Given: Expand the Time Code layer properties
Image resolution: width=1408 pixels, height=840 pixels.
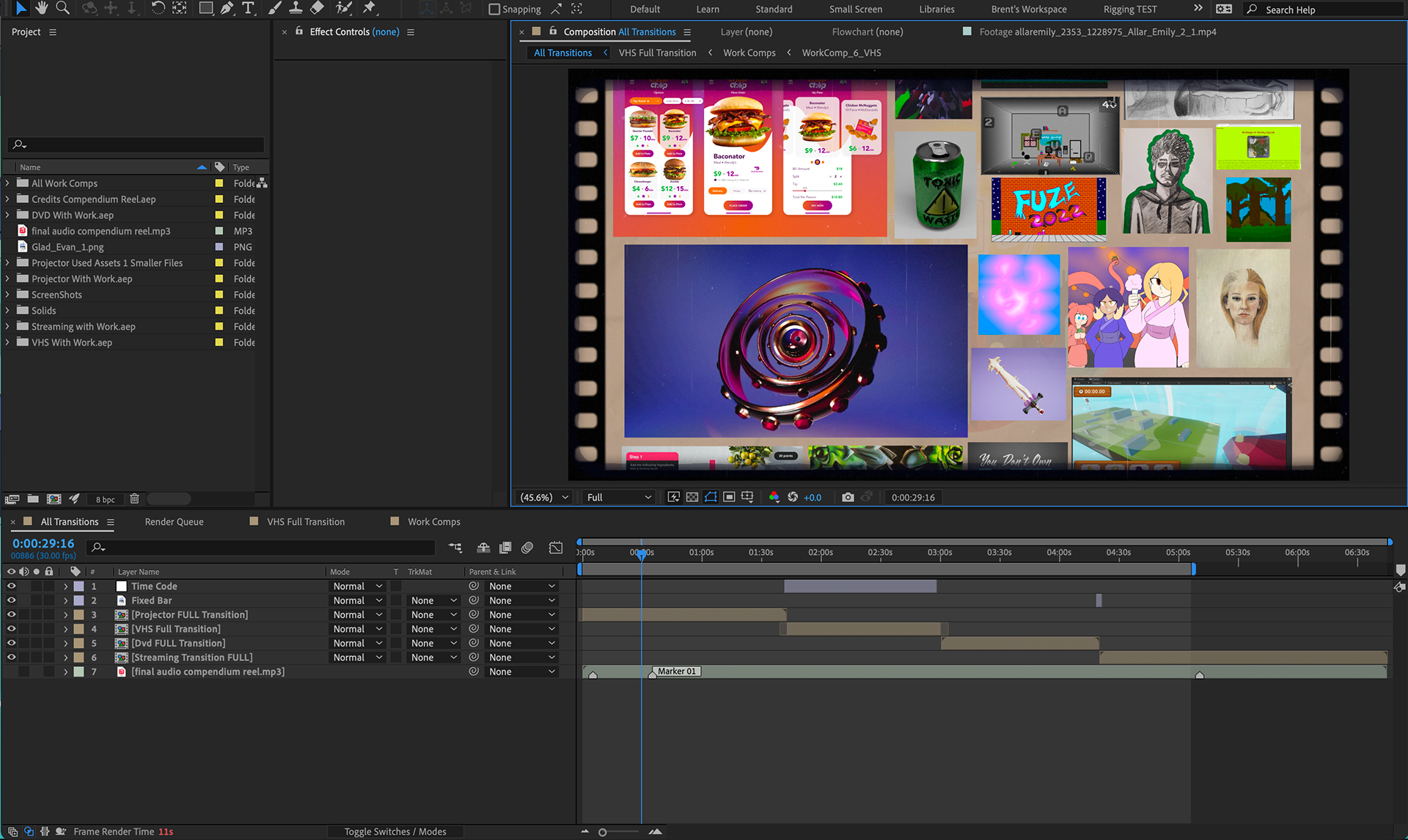Looking at the screenshot, I should click(x=65, y=586).
